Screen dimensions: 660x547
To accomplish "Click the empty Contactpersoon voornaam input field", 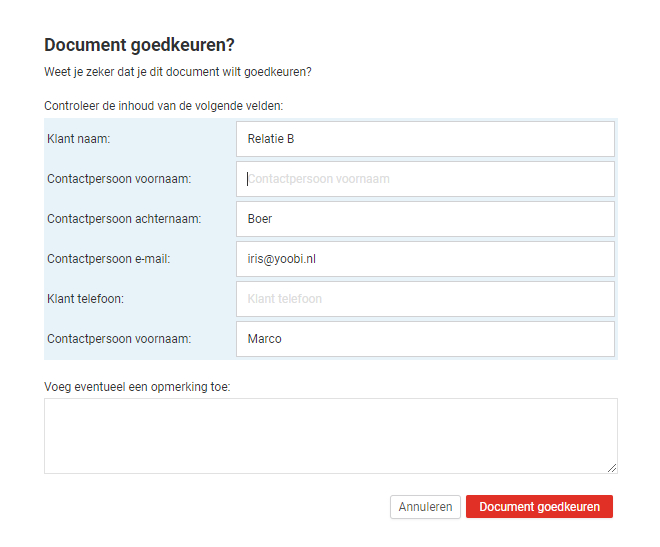I will click(x=425, y=179).
